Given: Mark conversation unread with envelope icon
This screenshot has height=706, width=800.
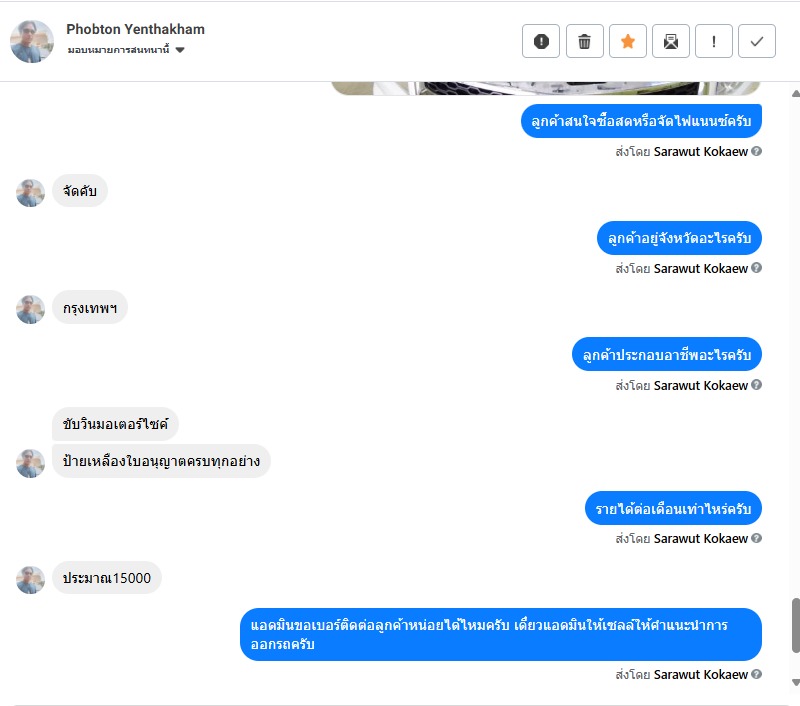Looking at the screenshot, I should click(x=671, y=41).
